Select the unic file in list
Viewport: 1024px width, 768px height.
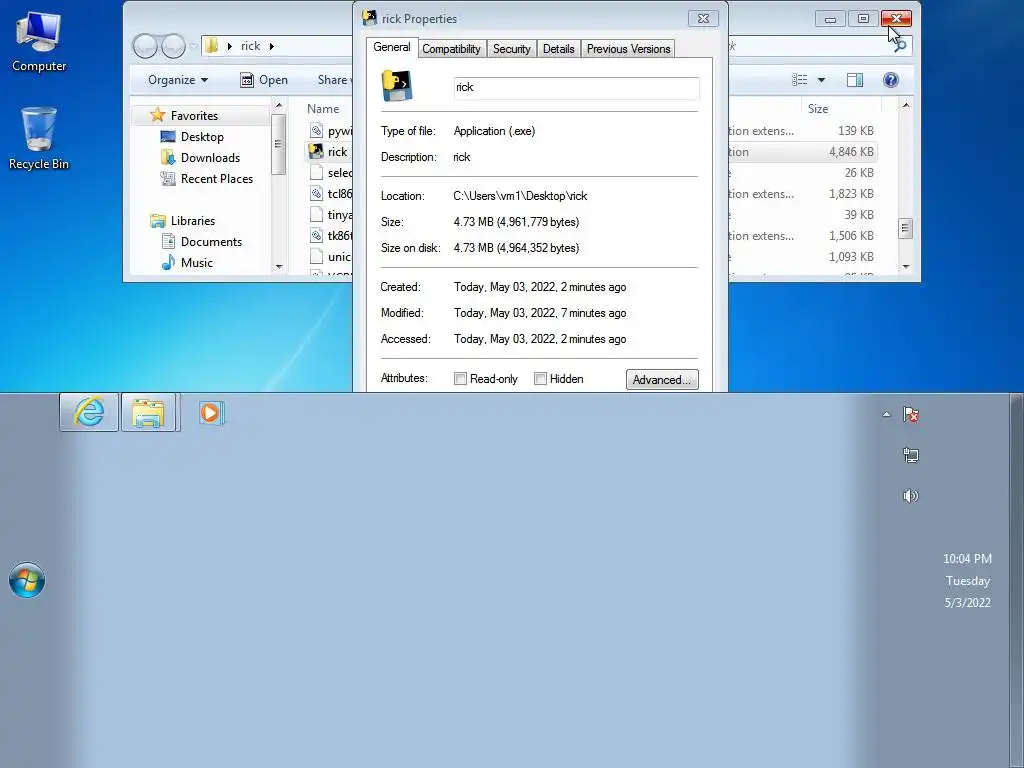coord(330,256)
